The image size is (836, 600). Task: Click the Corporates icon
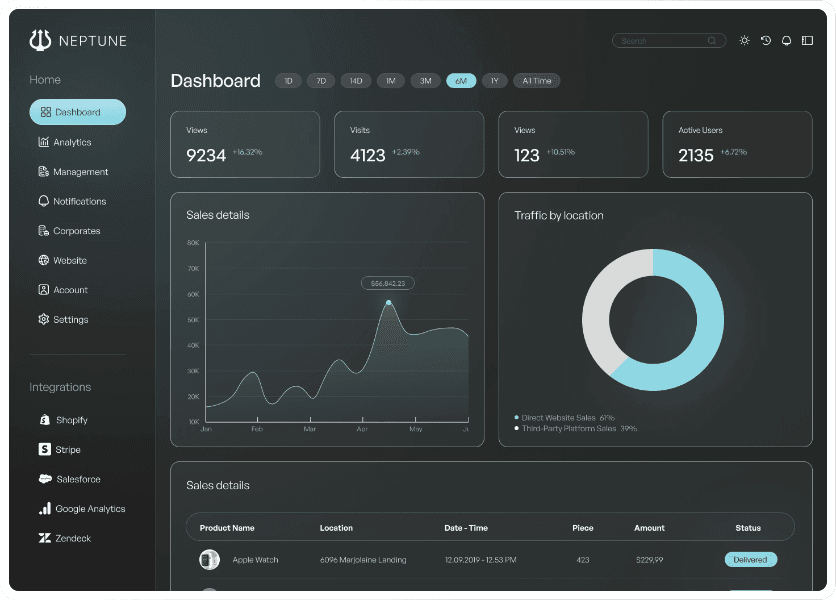click(44, 230)
